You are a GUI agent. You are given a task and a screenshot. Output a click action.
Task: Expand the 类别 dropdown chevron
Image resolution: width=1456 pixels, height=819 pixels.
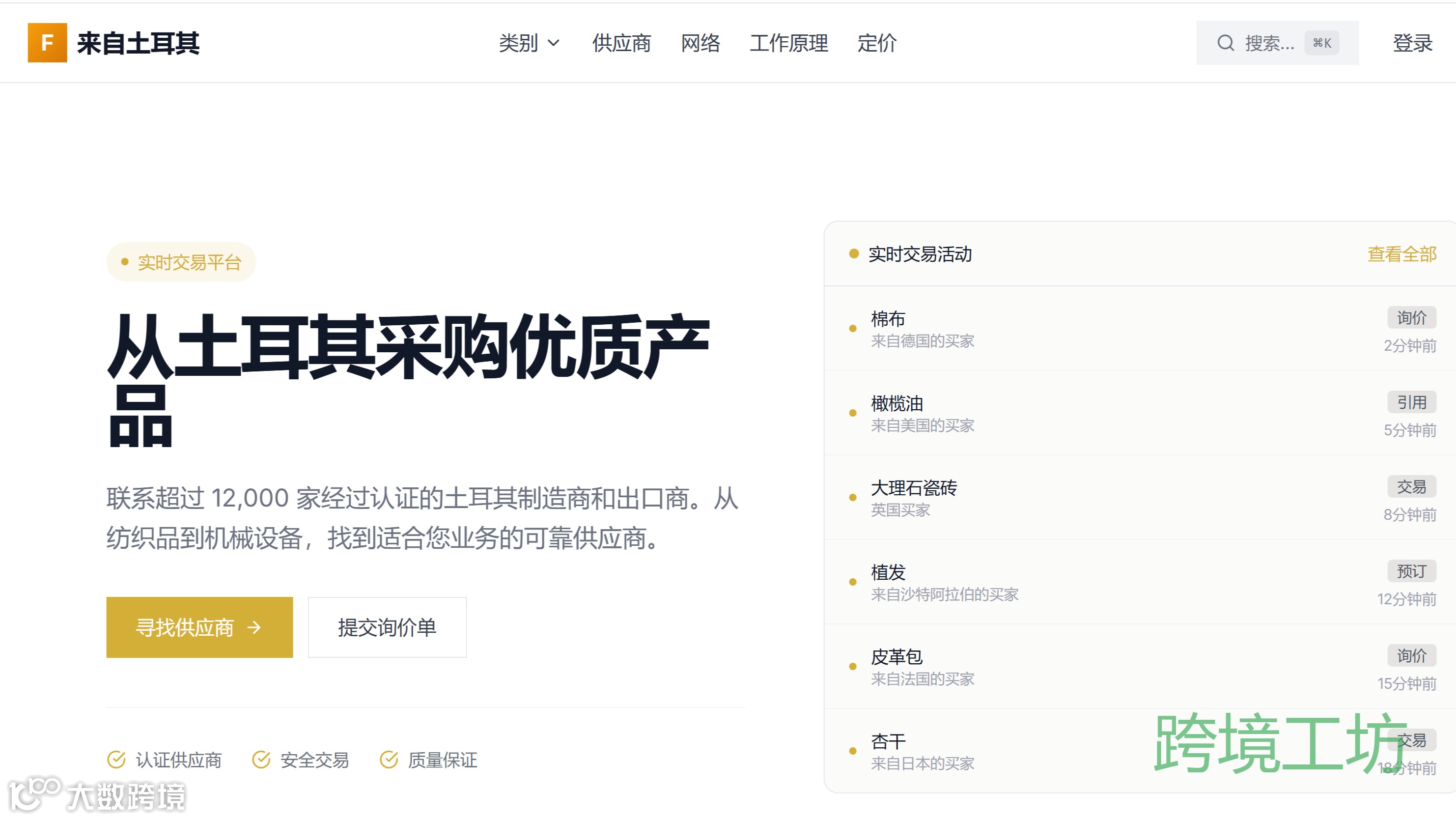[x=554, y=43]
